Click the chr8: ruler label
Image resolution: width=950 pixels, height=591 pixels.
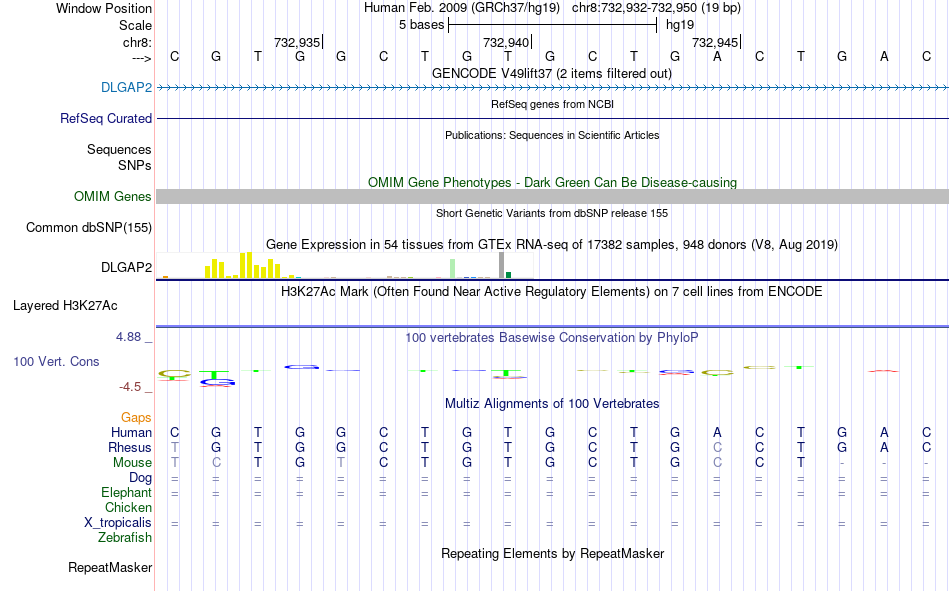pos(137,42)
